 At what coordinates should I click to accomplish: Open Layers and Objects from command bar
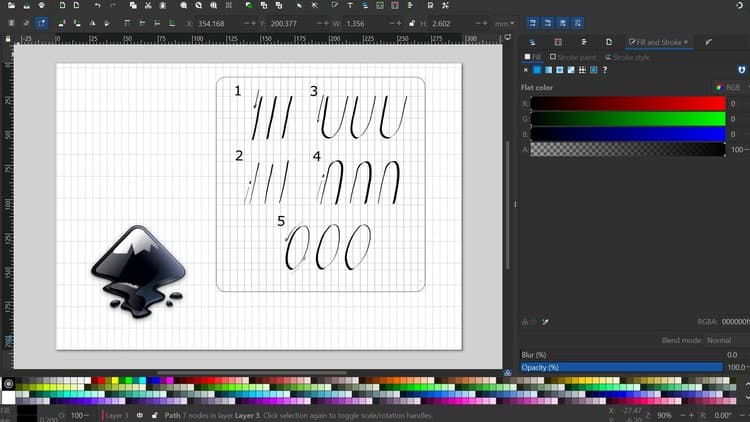tap(365, 5)
